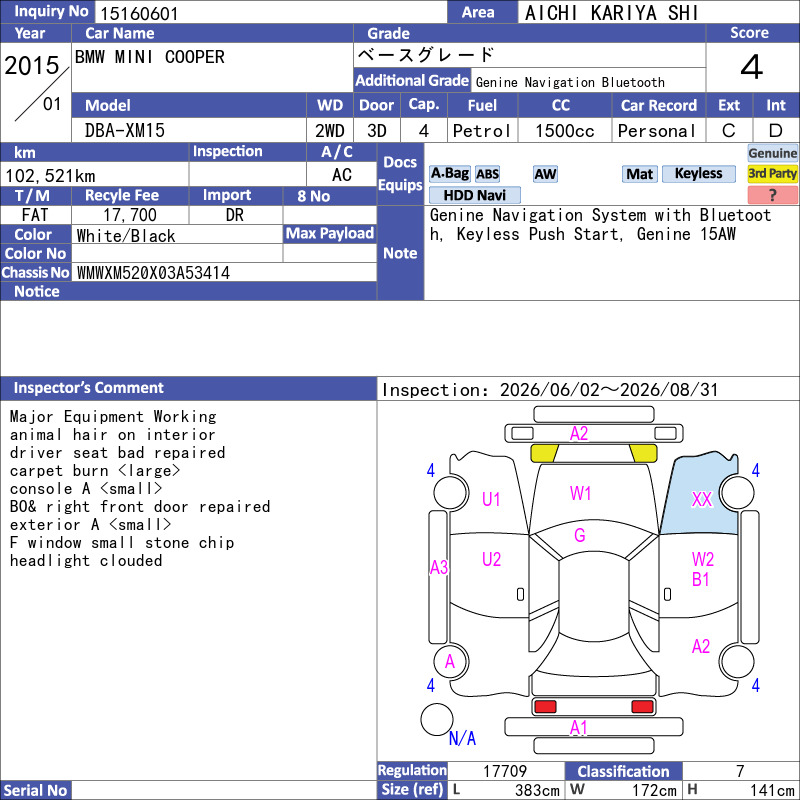Click the color value White/Black

(x=126, y=236)
